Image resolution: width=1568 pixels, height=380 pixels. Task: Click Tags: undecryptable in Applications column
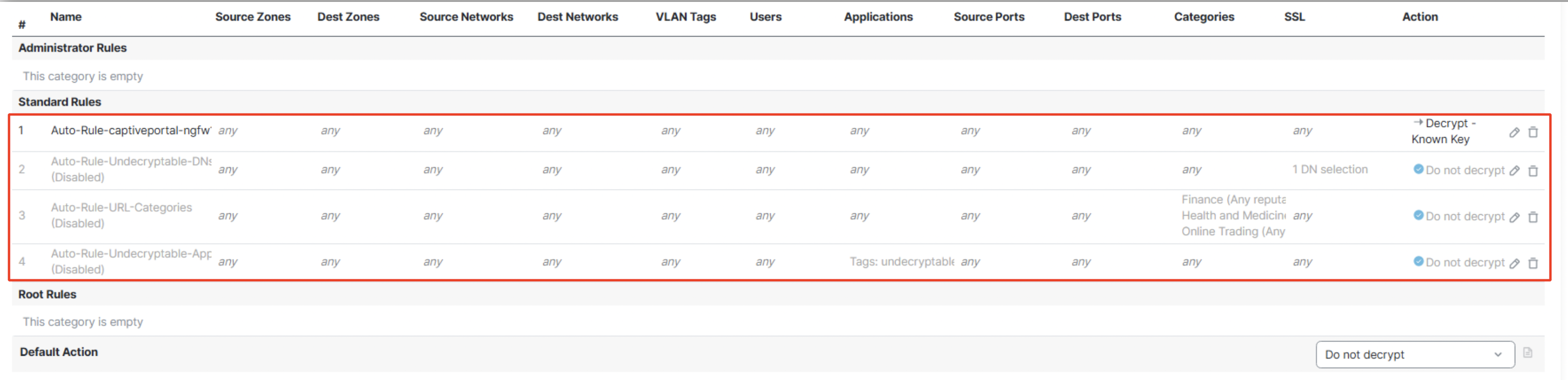901,261
